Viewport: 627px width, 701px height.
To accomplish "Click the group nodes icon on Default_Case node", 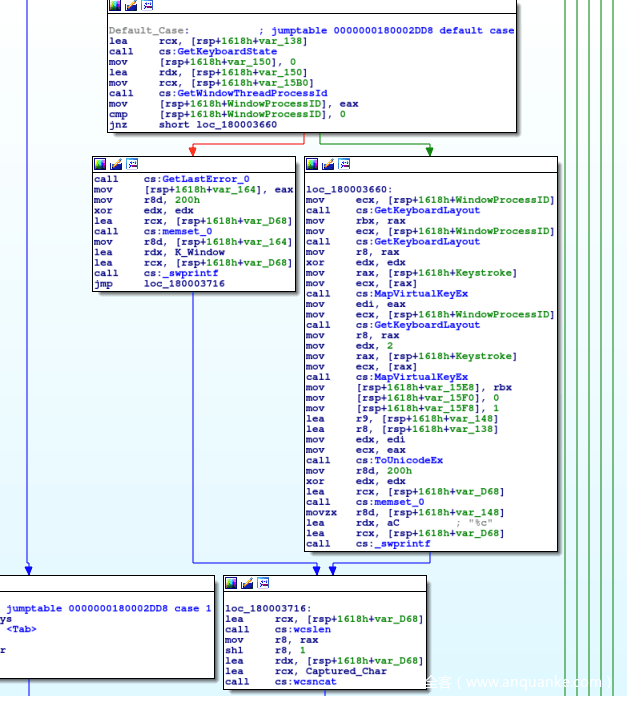I will [148, 6].
